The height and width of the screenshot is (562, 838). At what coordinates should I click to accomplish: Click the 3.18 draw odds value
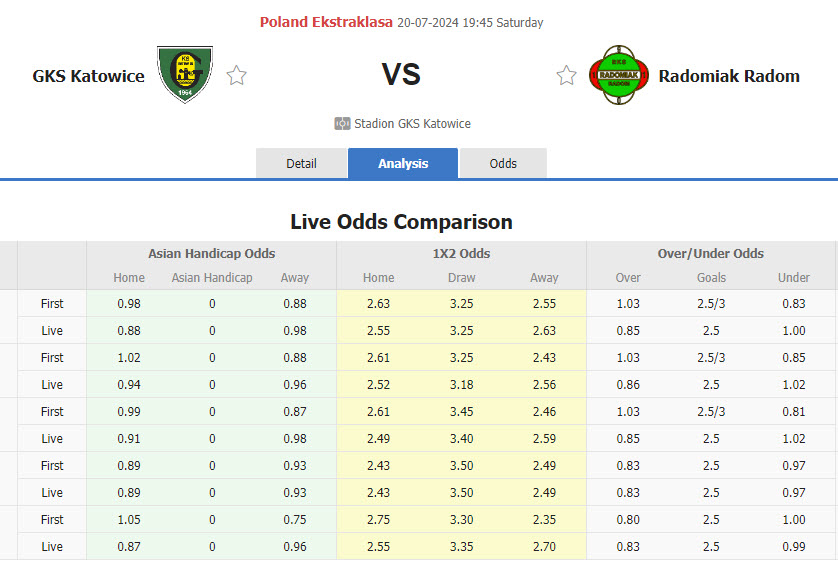coord(461,385)
